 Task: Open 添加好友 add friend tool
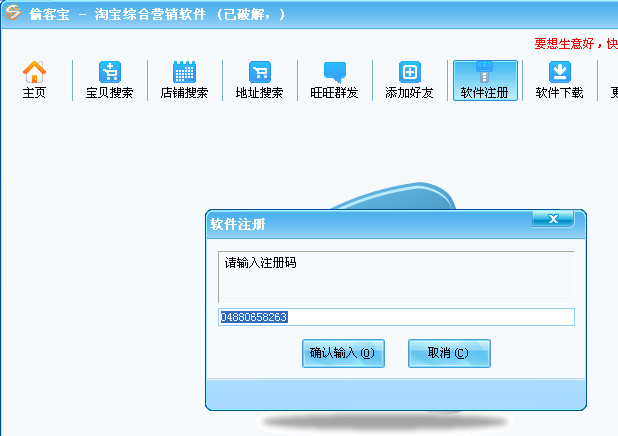pyautogui.click(x=410, y=80)
